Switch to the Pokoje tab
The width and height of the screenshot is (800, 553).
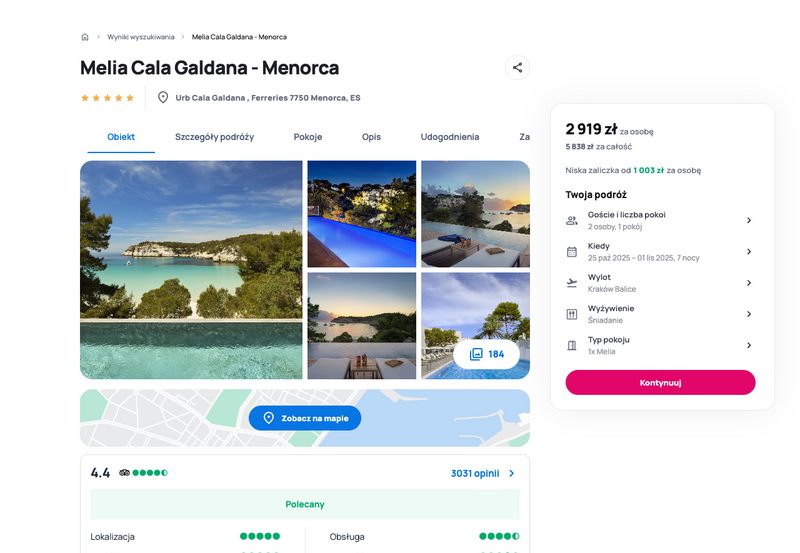(308, 137)
